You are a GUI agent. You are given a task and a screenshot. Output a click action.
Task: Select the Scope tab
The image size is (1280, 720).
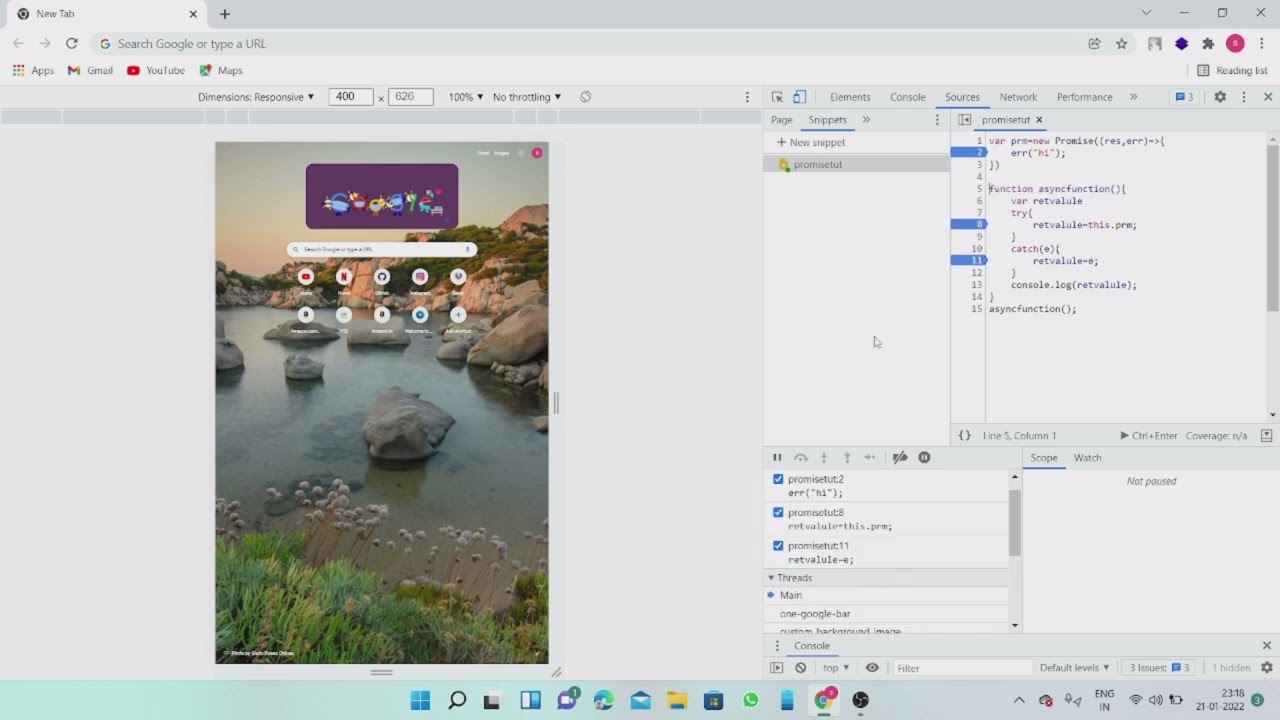coord(1044,458)
